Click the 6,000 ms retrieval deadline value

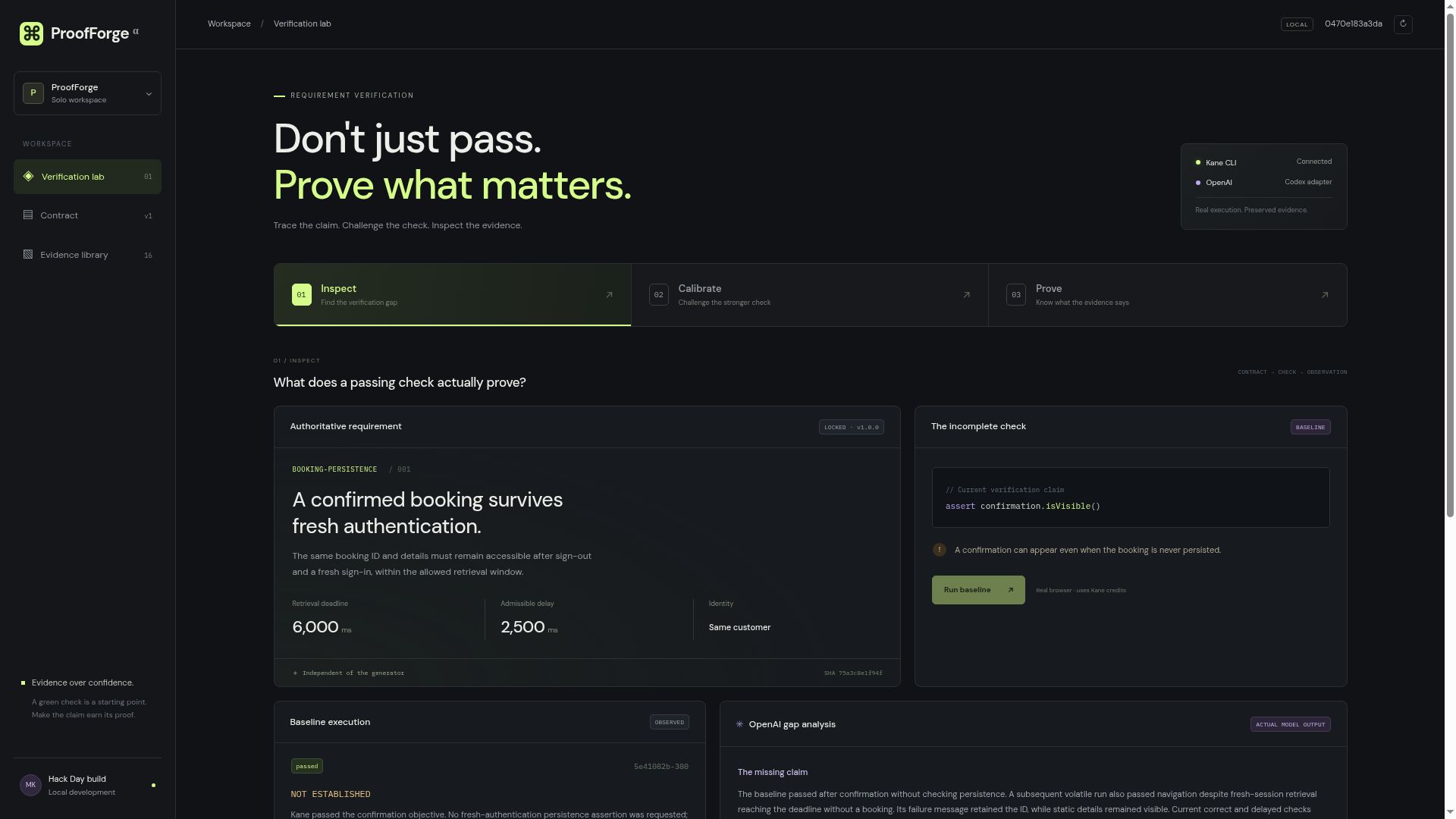[322, 627]
